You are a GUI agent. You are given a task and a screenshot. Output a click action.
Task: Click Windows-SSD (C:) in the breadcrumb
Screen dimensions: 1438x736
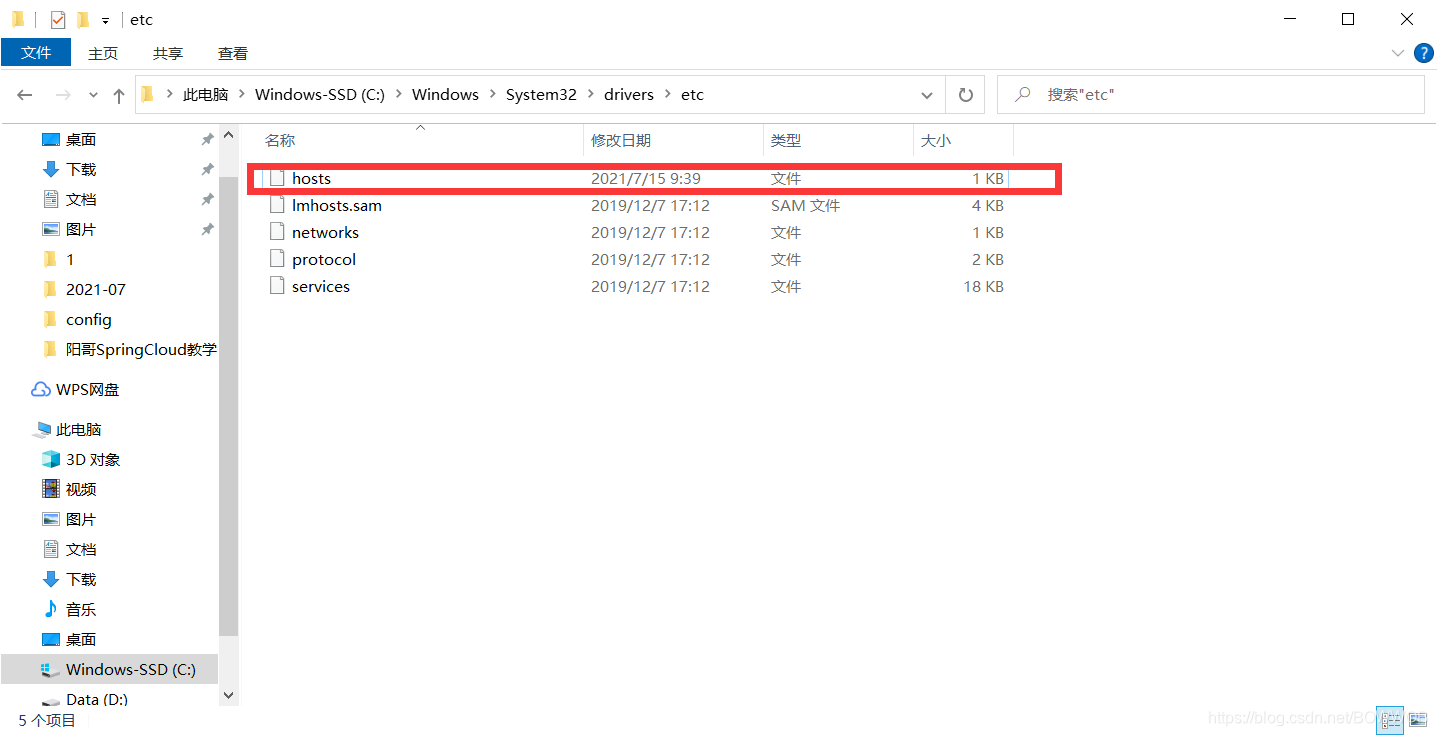click(x=320, y=95)
